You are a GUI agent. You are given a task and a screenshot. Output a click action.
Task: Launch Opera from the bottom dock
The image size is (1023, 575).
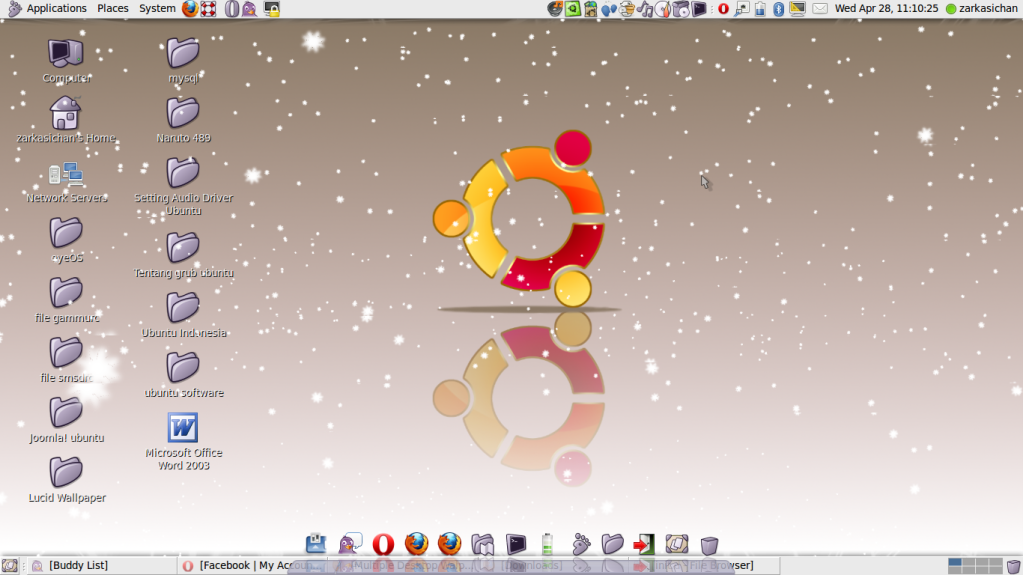[383, 544]
